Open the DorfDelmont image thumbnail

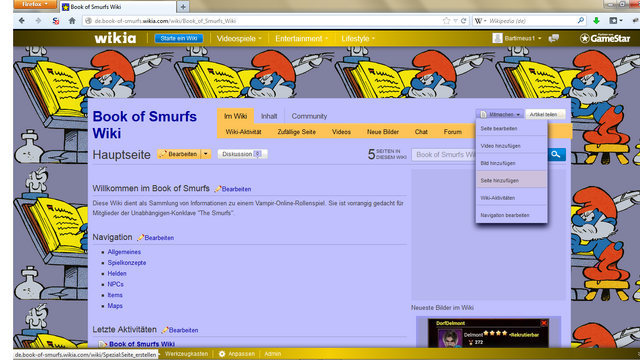click(488, 333)
